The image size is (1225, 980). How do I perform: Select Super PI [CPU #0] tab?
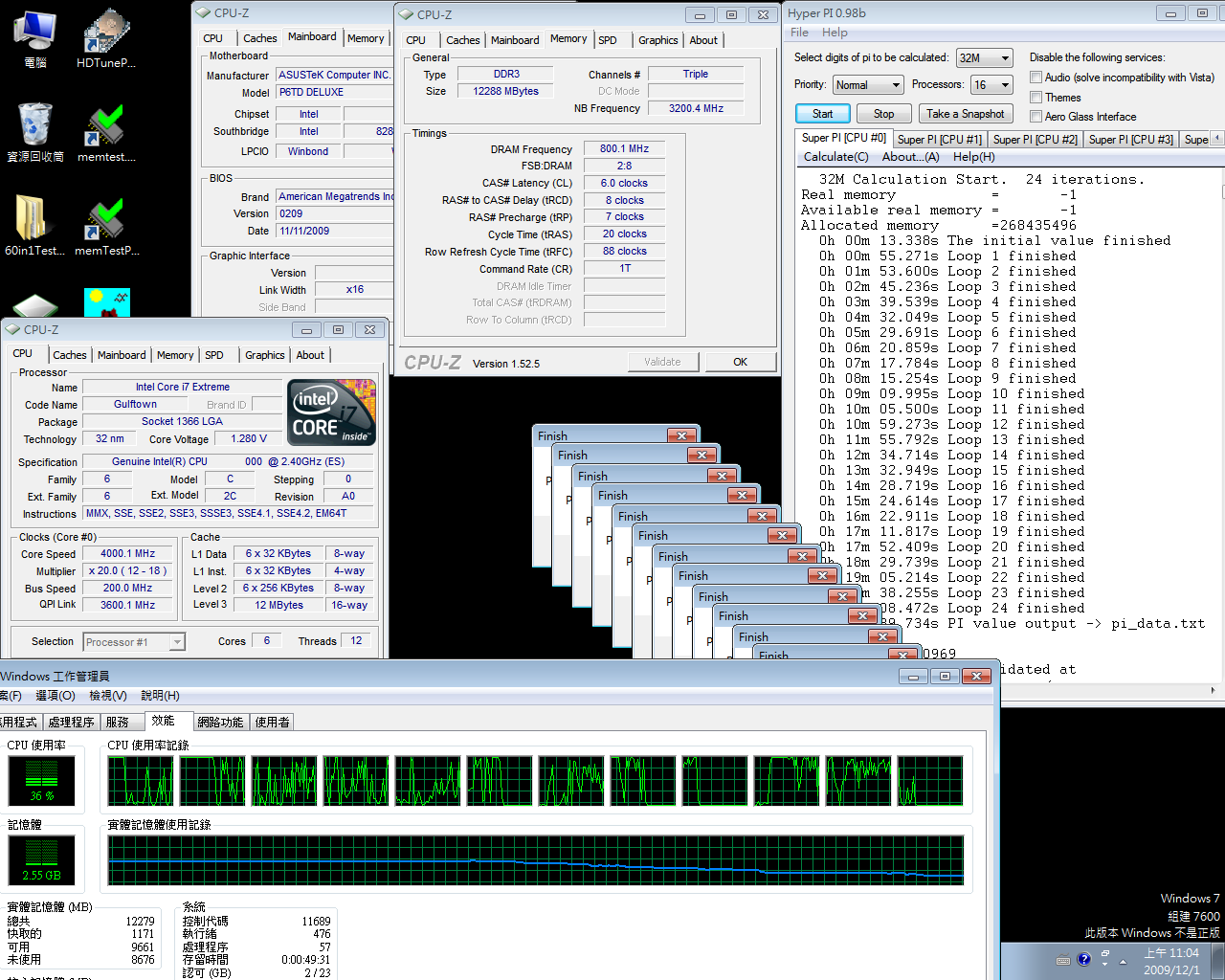(x=843, y=138)
